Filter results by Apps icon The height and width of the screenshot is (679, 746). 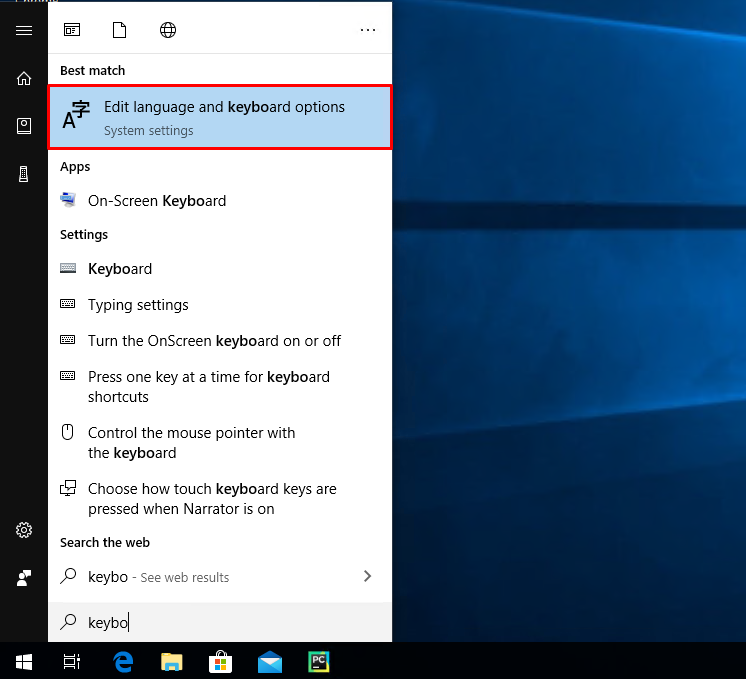(72, 30)
